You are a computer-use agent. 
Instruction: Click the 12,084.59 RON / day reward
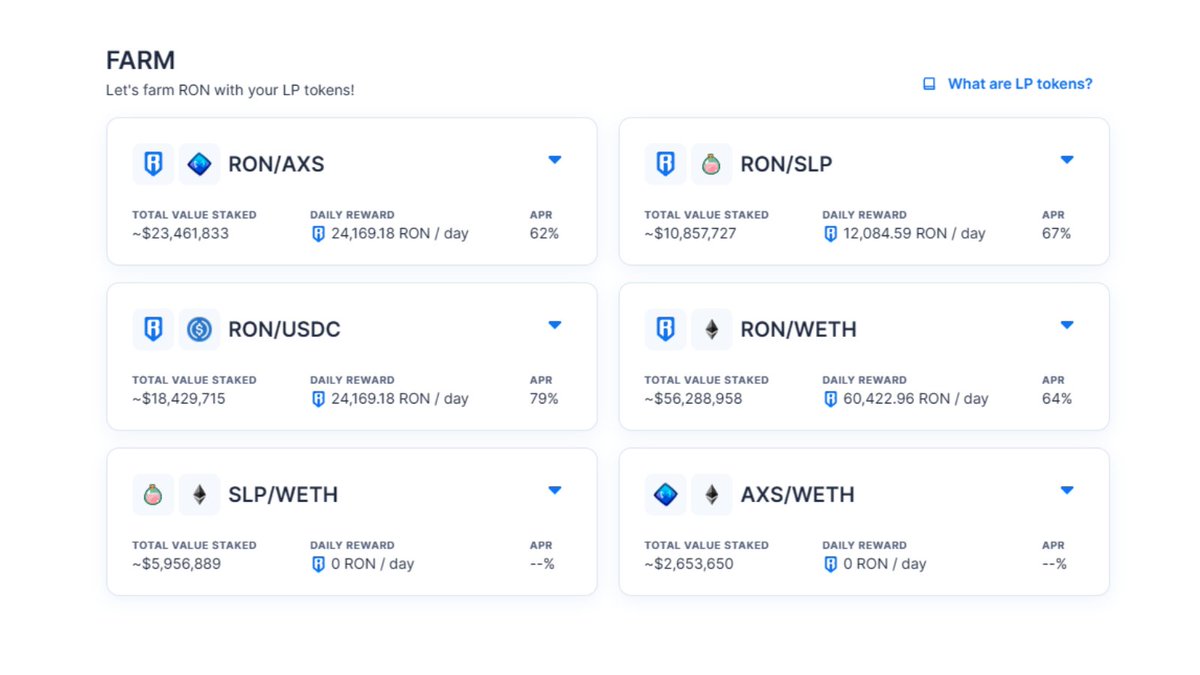[914, 234]
